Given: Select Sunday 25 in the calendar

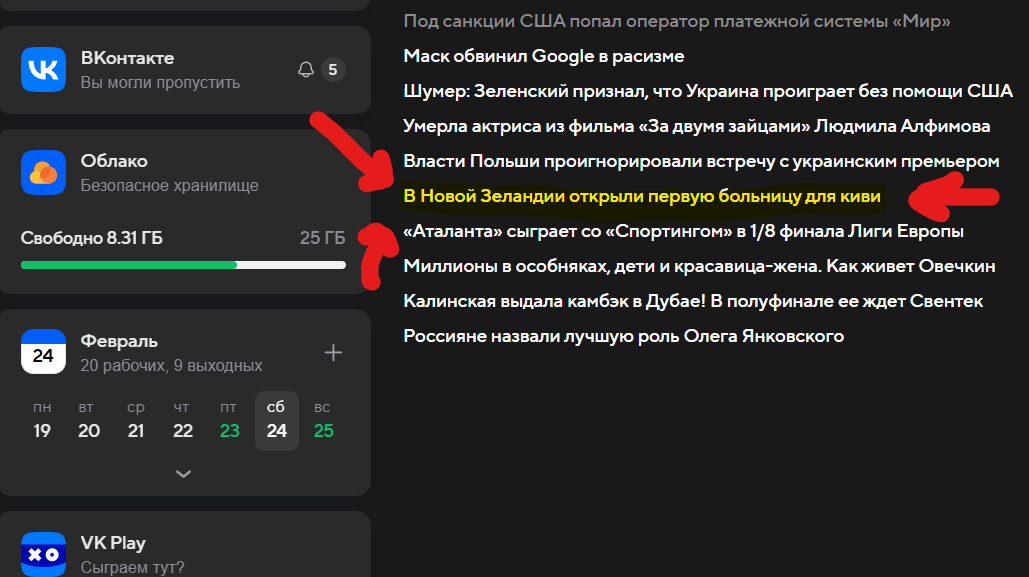Looking at the screenshot, I should 324,420.
